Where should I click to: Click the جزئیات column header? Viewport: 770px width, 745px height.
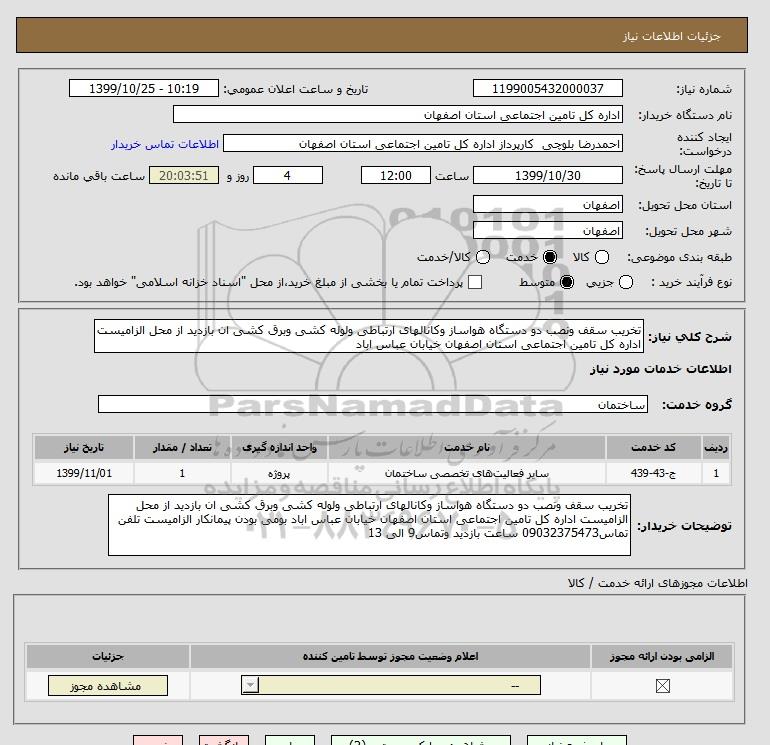(108, 656)
